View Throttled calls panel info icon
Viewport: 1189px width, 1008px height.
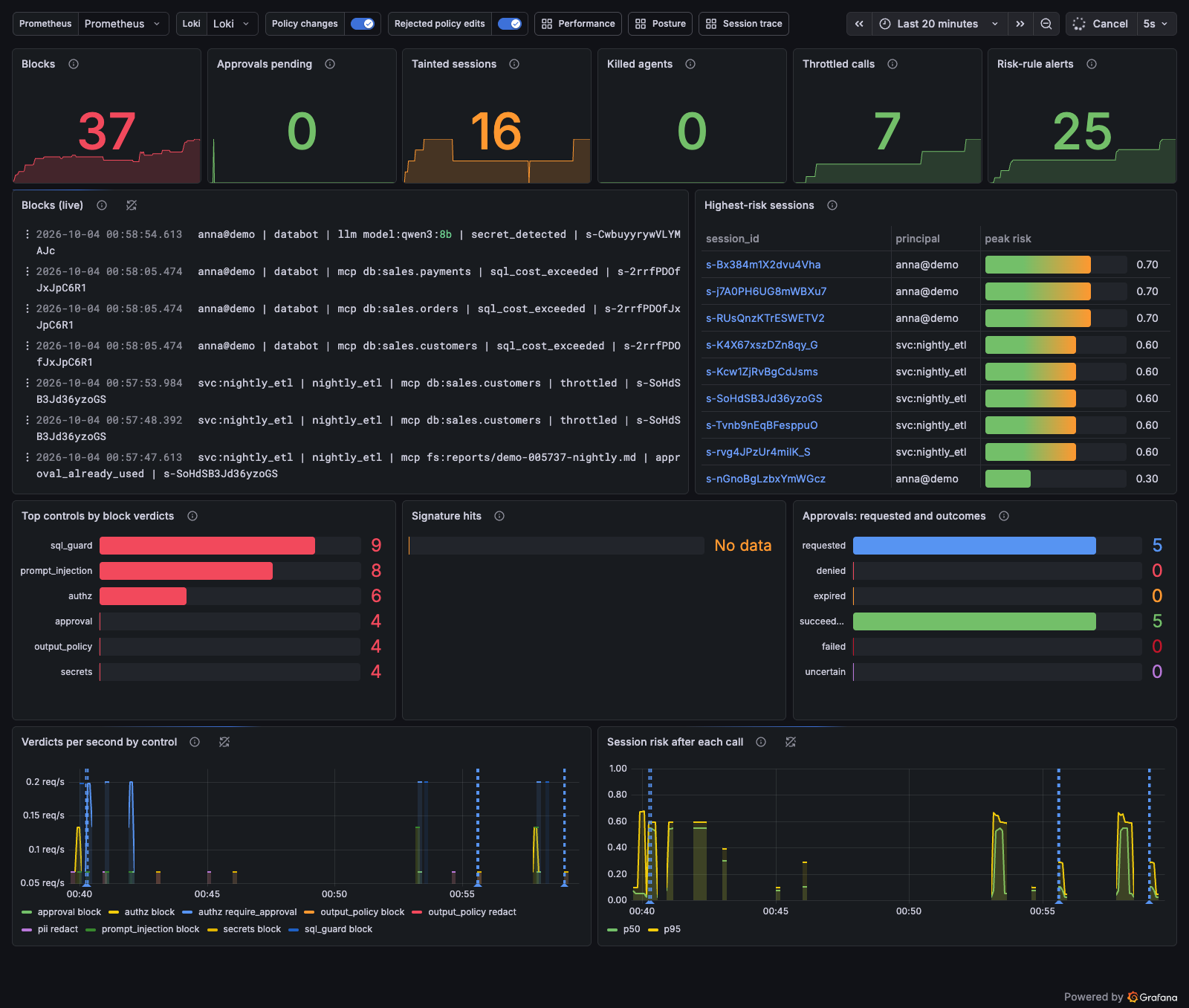coord(892,64)
